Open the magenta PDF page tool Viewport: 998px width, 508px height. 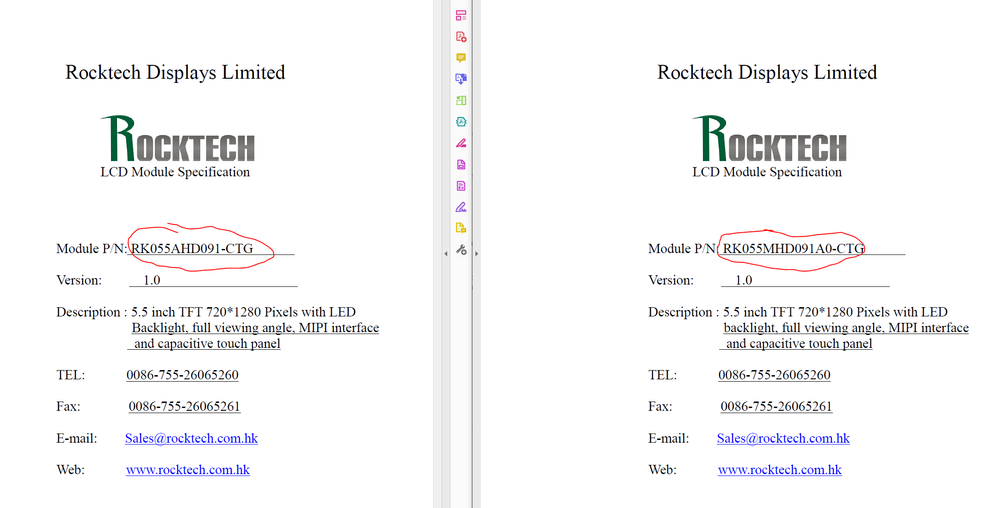coord(461,164)
